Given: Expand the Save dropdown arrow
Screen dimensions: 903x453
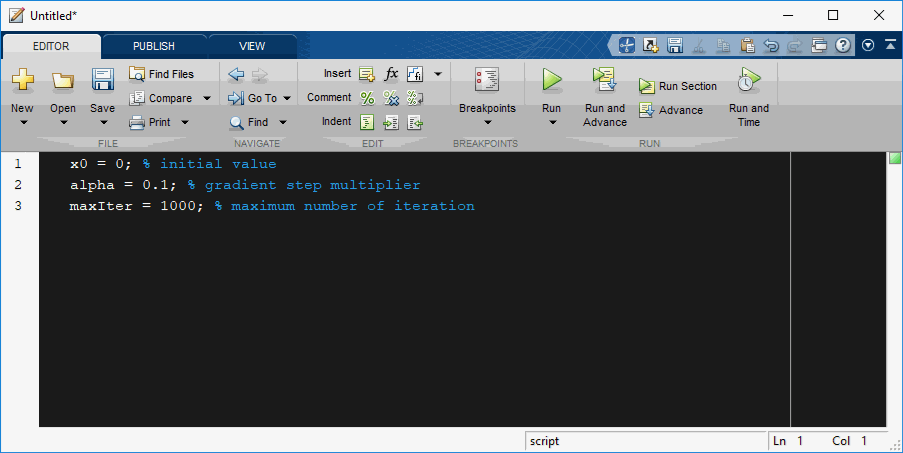Looking at the screenshot, I should click(104, 122).
